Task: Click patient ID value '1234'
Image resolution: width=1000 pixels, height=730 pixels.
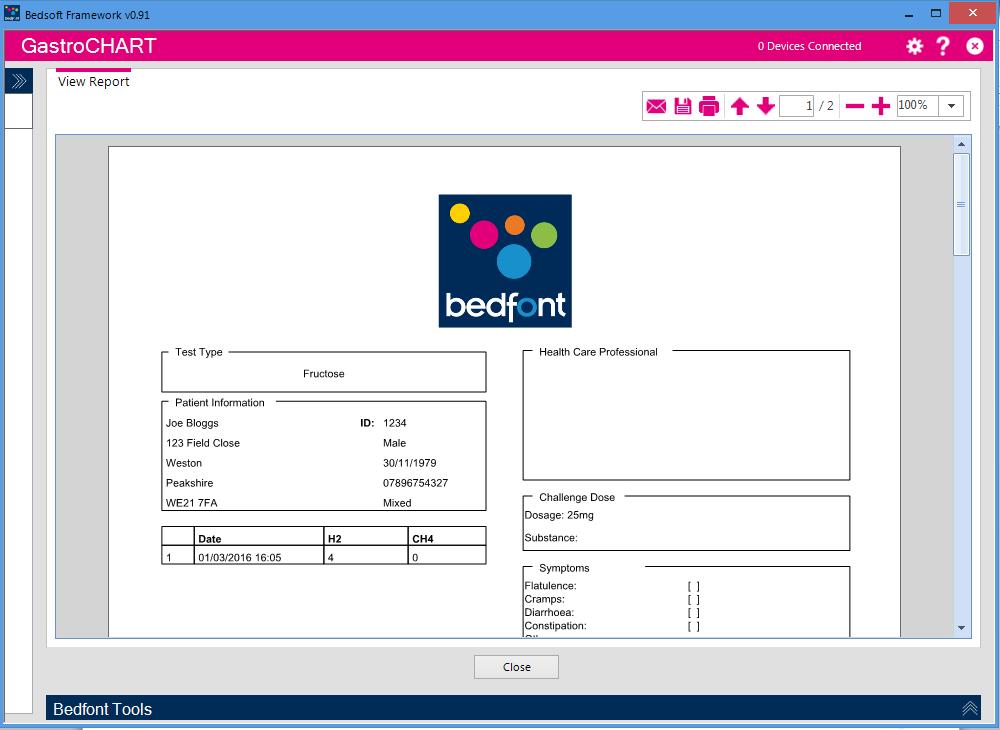Action: pyautogui.click(x=395, y=423)
